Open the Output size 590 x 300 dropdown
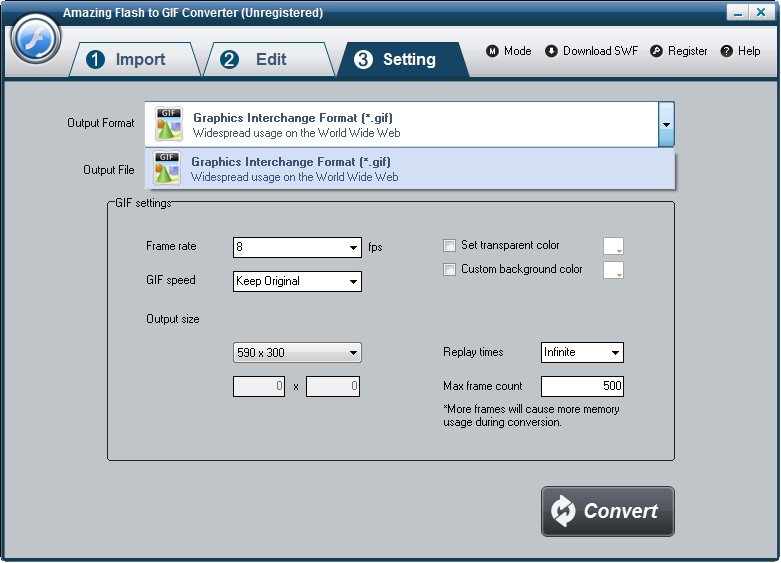This screenshot has height=563, width=781. (297, 353)
